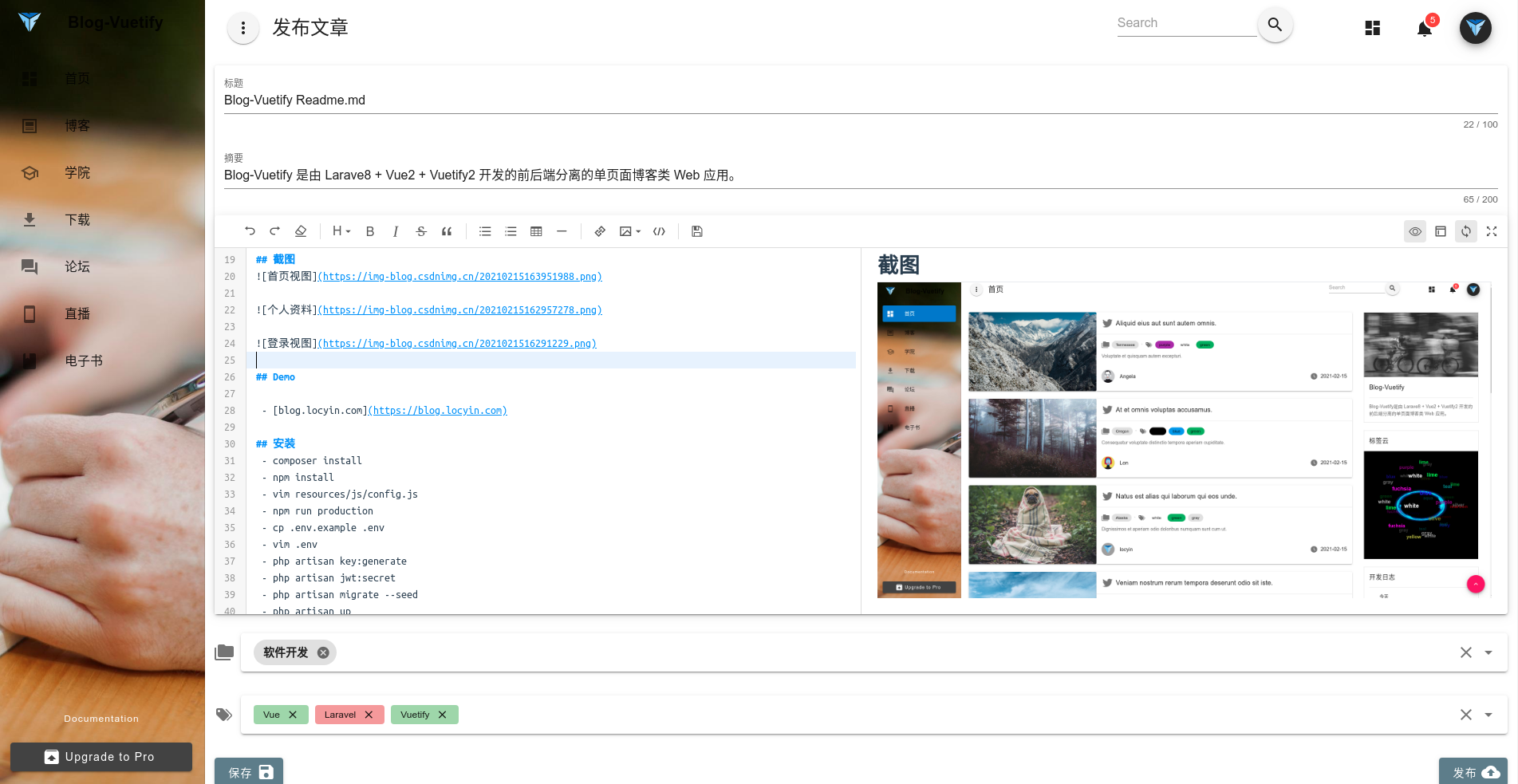This screenshot has height=784, width=1518.
Task: Open the Documentation link
Action: tap(101, 719)
